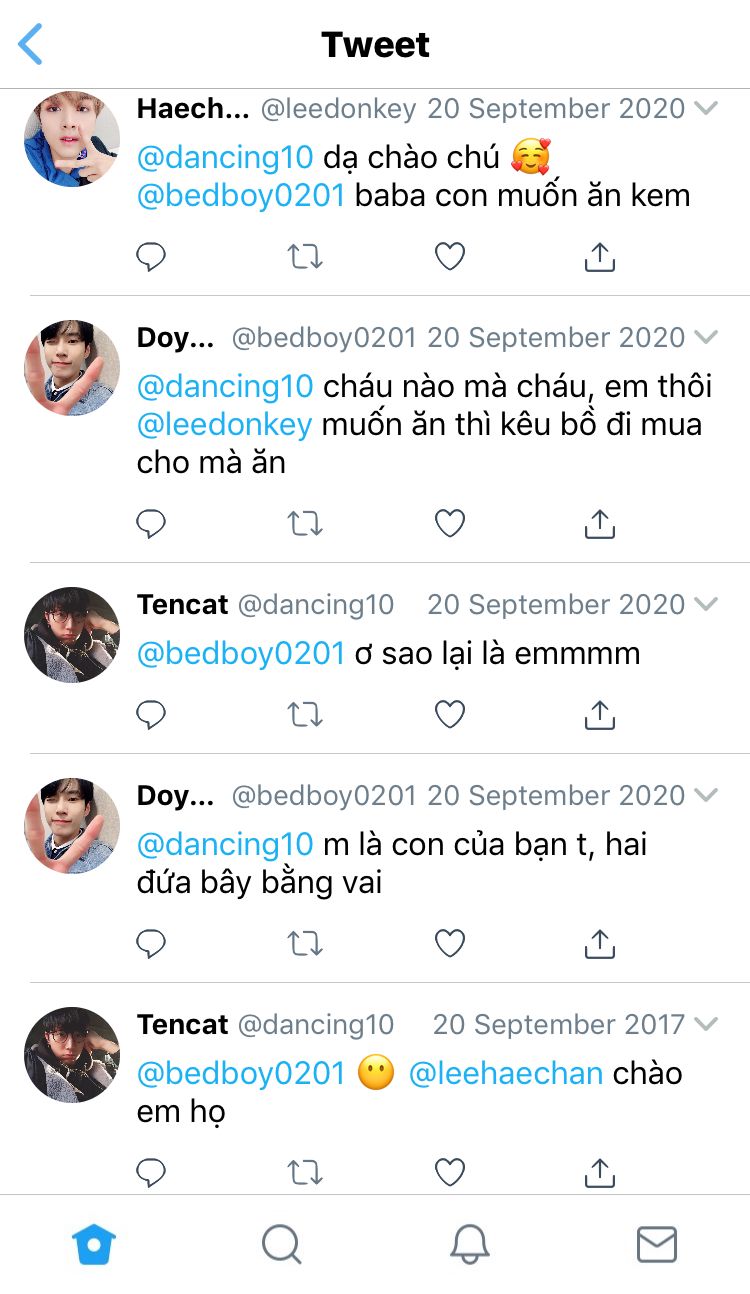Screen dimensions: 750x1294
Task: Tap the back arrow in the header
Action: (x=31, y=45)
